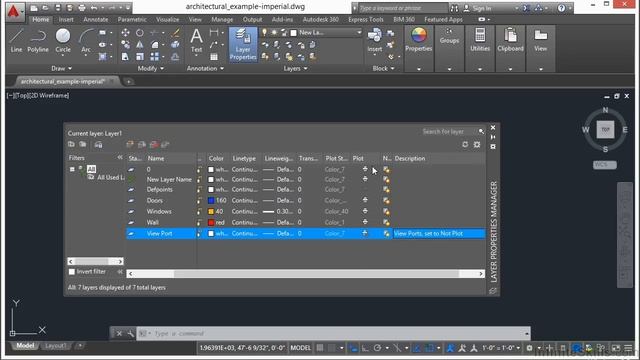Expand the Layers panel dropdown

click(296, 68)
